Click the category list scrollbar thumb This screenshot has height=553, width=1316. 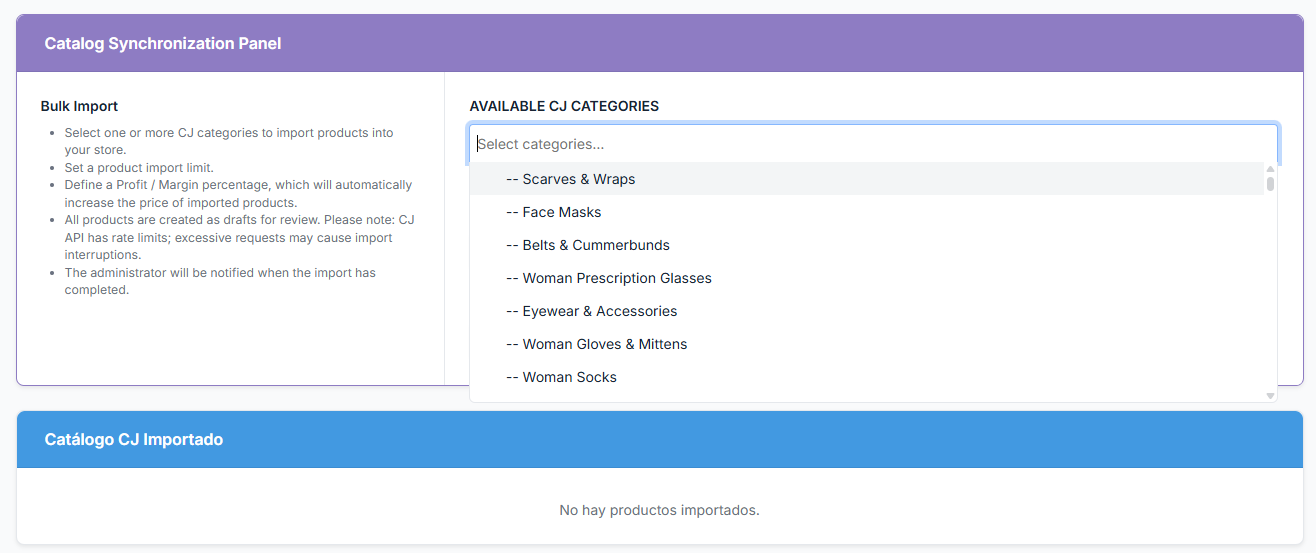[1271, 184]
